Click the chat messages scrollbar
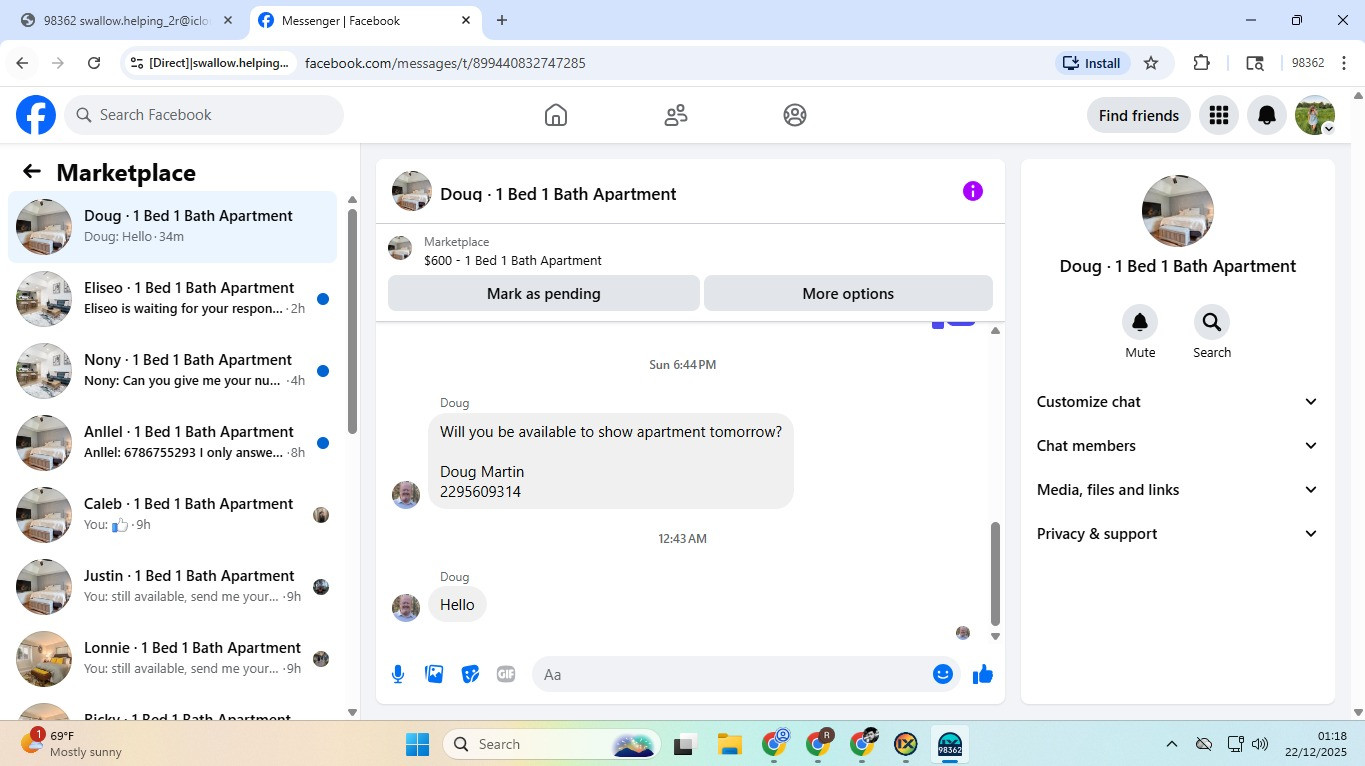 pos(995,574)
